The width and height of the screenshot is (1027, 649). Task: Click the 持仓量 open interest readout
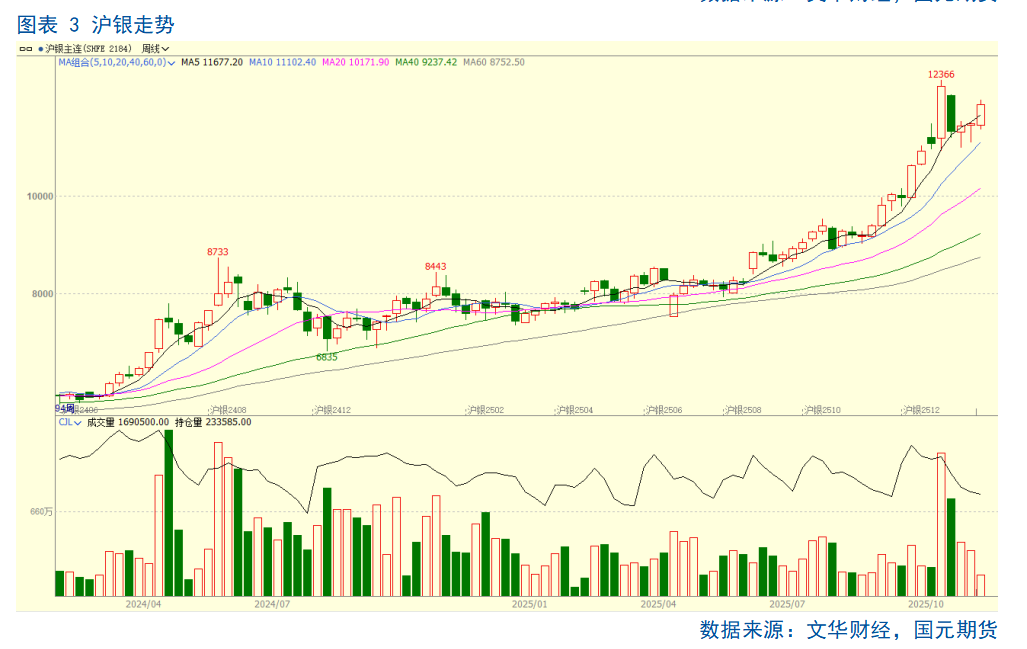(x=213, y=423)
